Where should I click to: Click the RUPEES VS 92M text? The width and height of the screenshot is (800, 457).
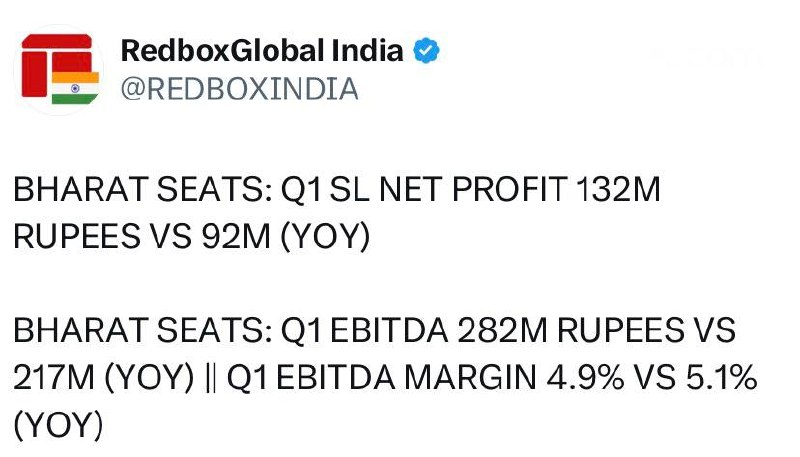tap(142, 236)
